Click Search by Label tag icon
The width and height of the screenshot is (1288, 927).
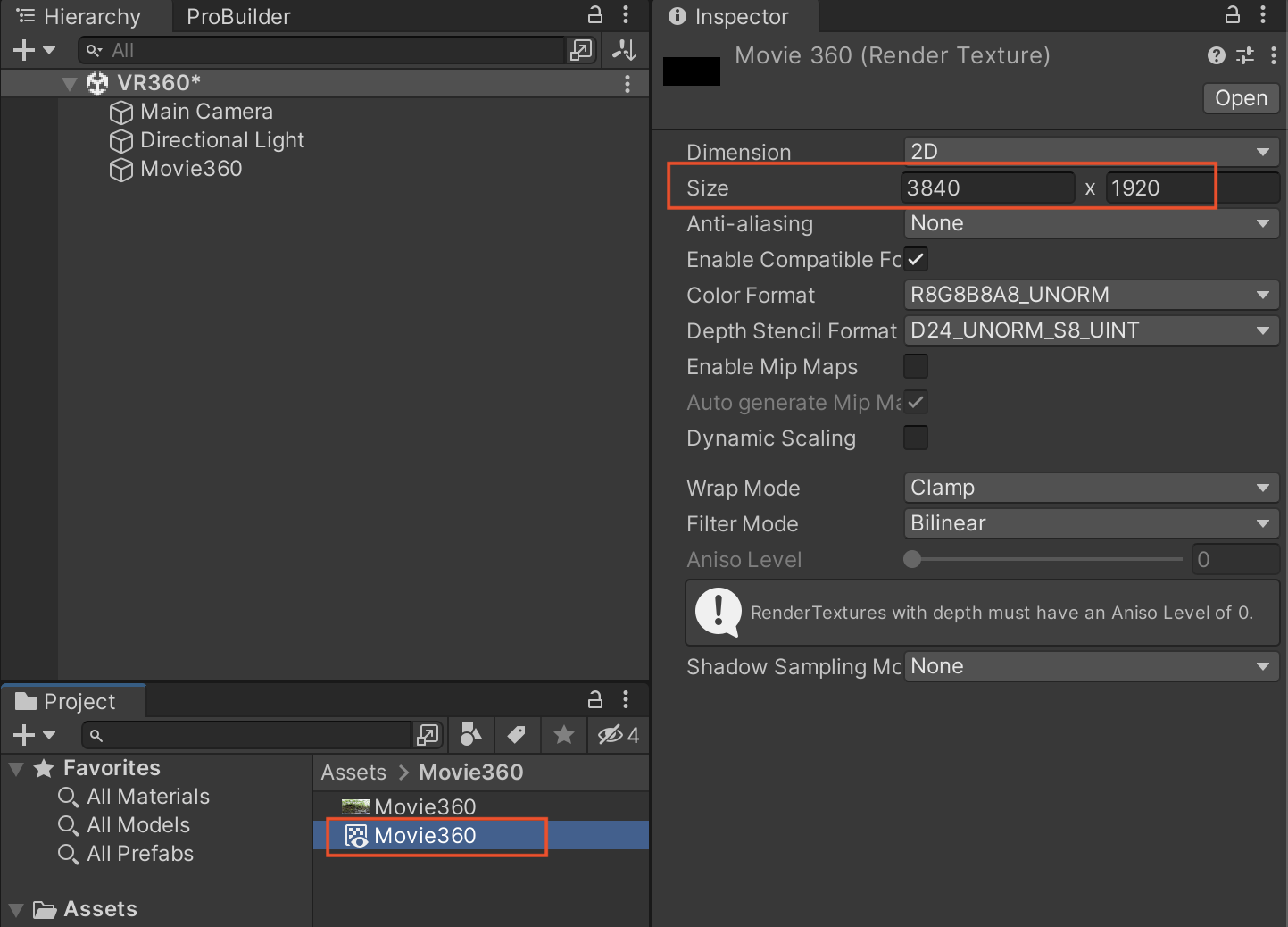[x=517, y=735]
